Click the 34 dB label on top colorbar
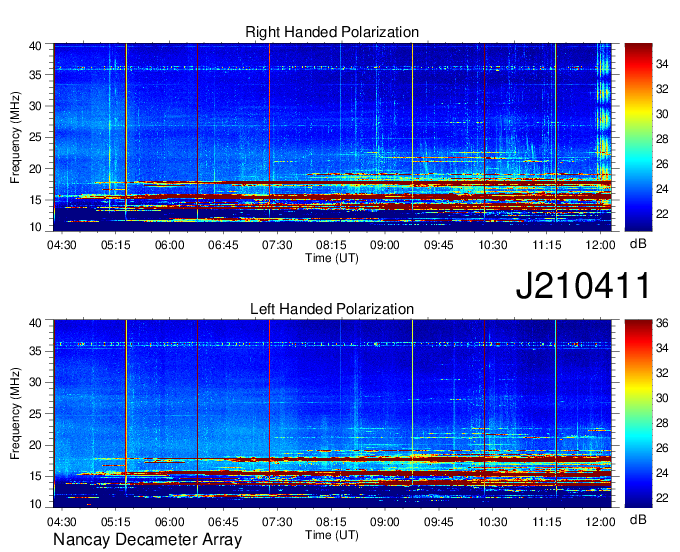 click(662, 64)
